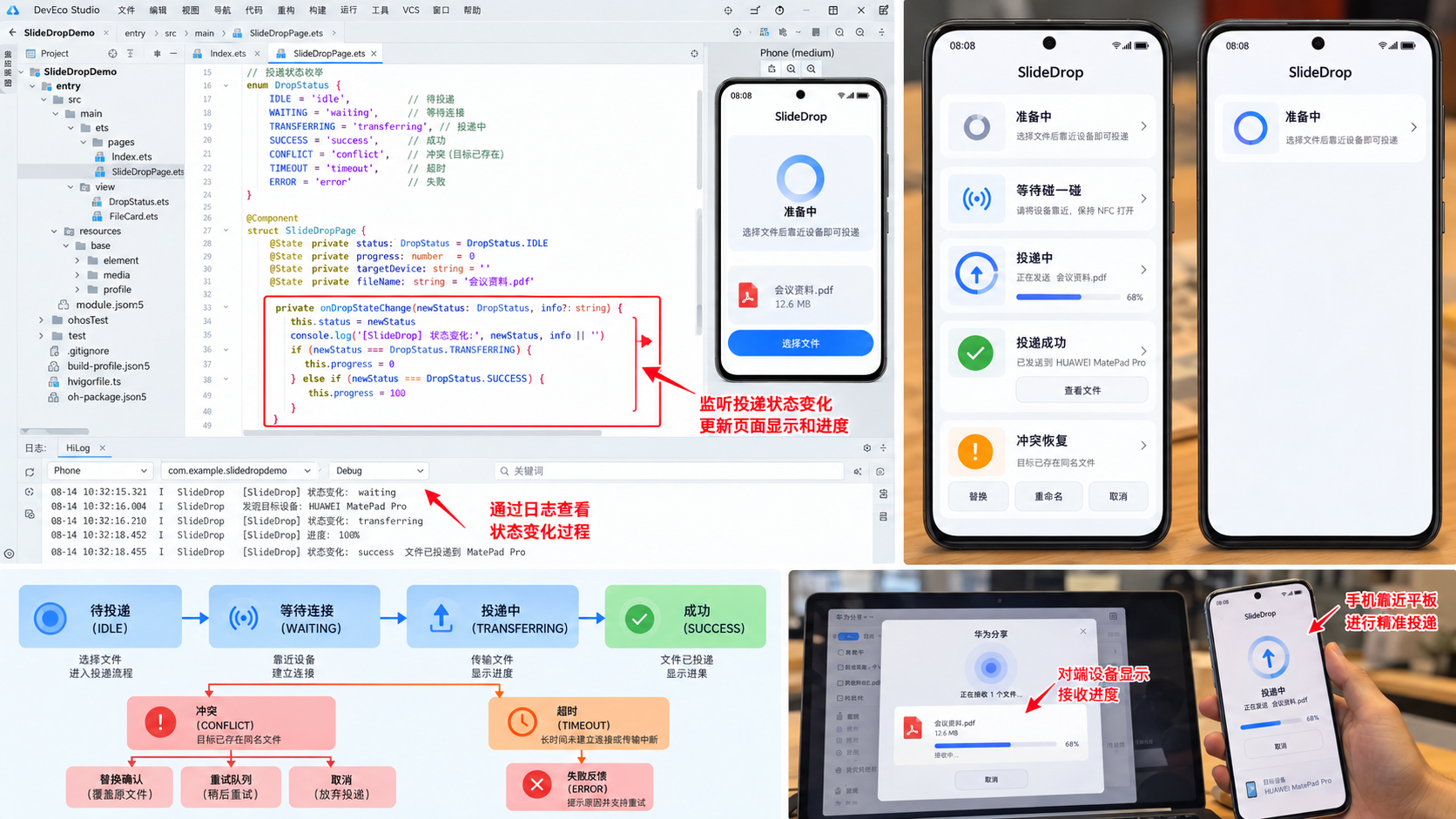
Task: Click the filter icon right of keyword search
Action: click(x=858, y=472)
